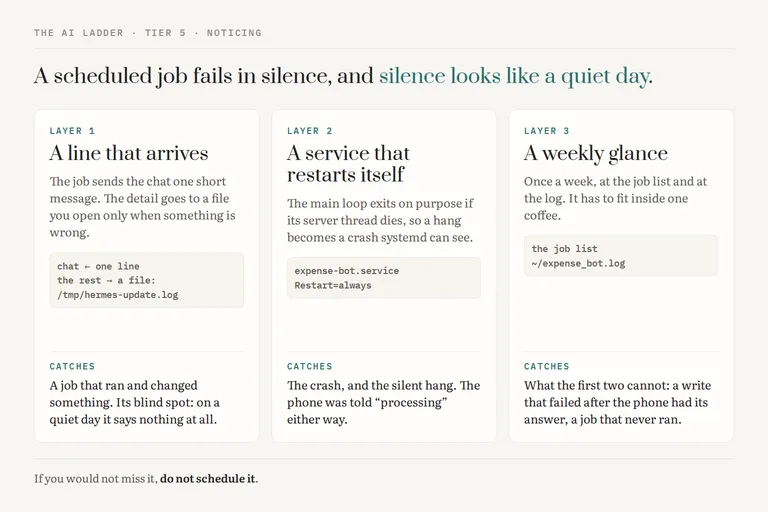Click the ~/expense_bot.log code block
The width and height of the screenshot is (768, 512).
point(621,256)
